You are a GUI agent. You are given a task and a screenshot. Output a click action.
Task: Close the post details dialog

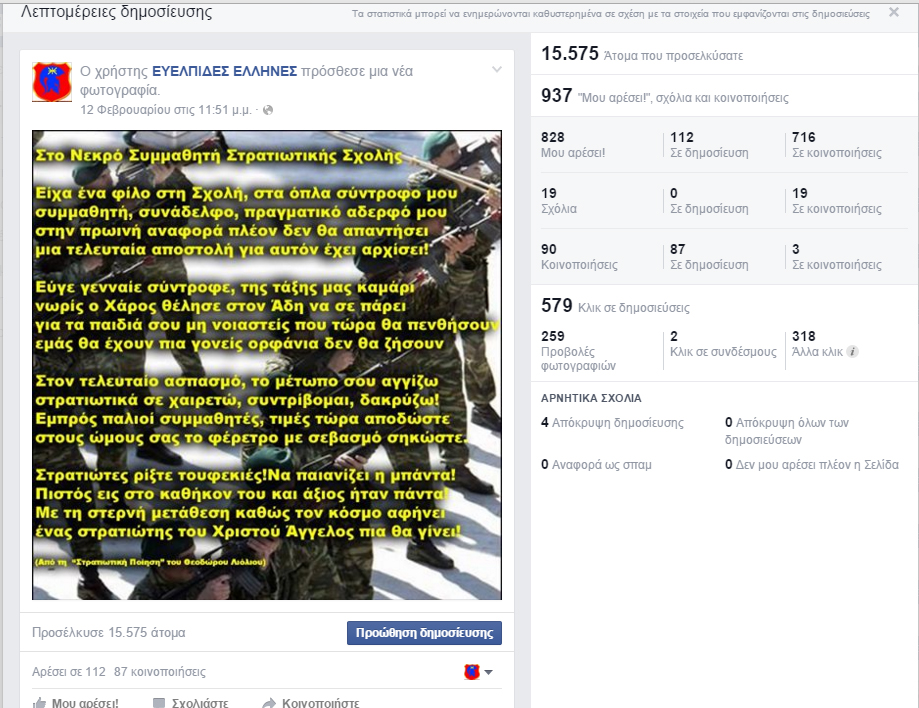pyautogui.click(x=894, y=12)
